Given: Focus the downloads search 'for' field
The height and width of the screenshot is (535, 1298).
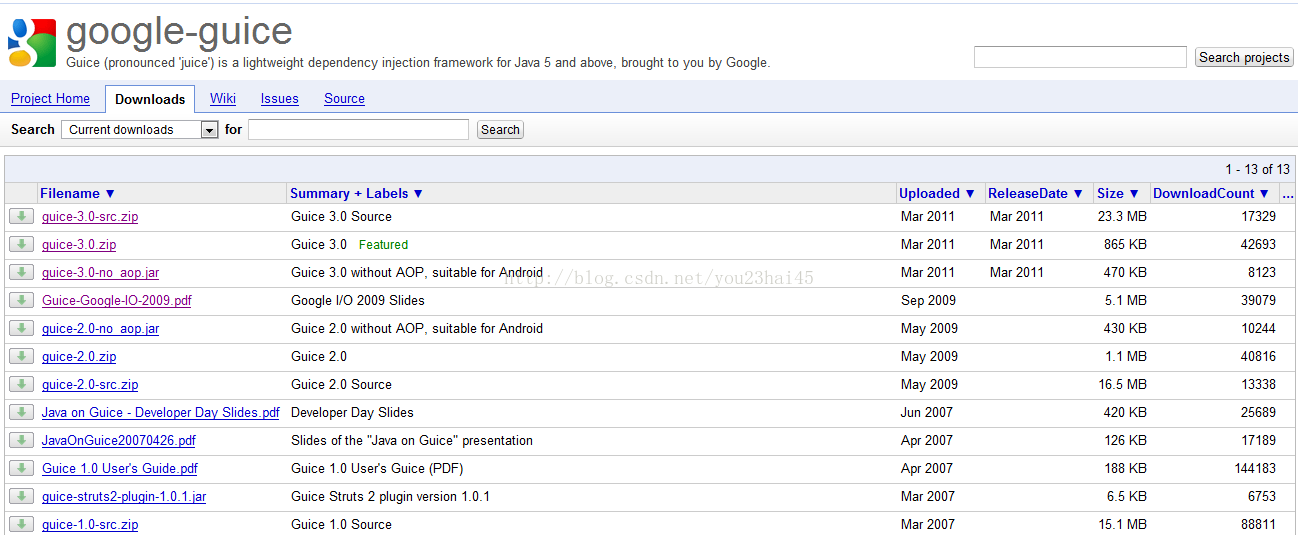Looking at the screenshot, I should [x=358, y=129].
